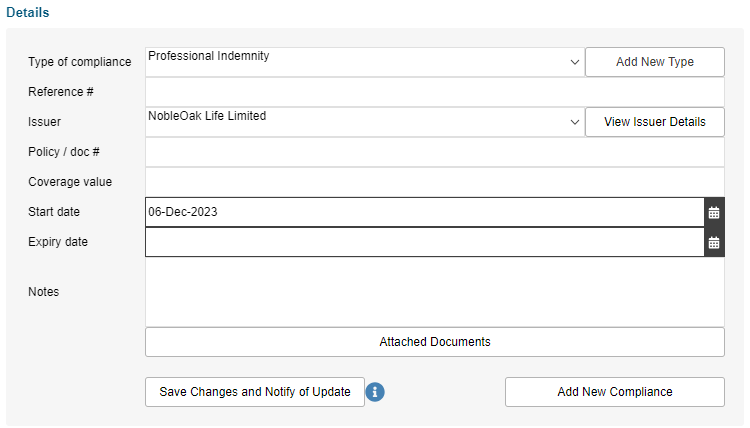750x428 pixels.
Task: Click View Issuer Details
Action: (x=655, y=122)
